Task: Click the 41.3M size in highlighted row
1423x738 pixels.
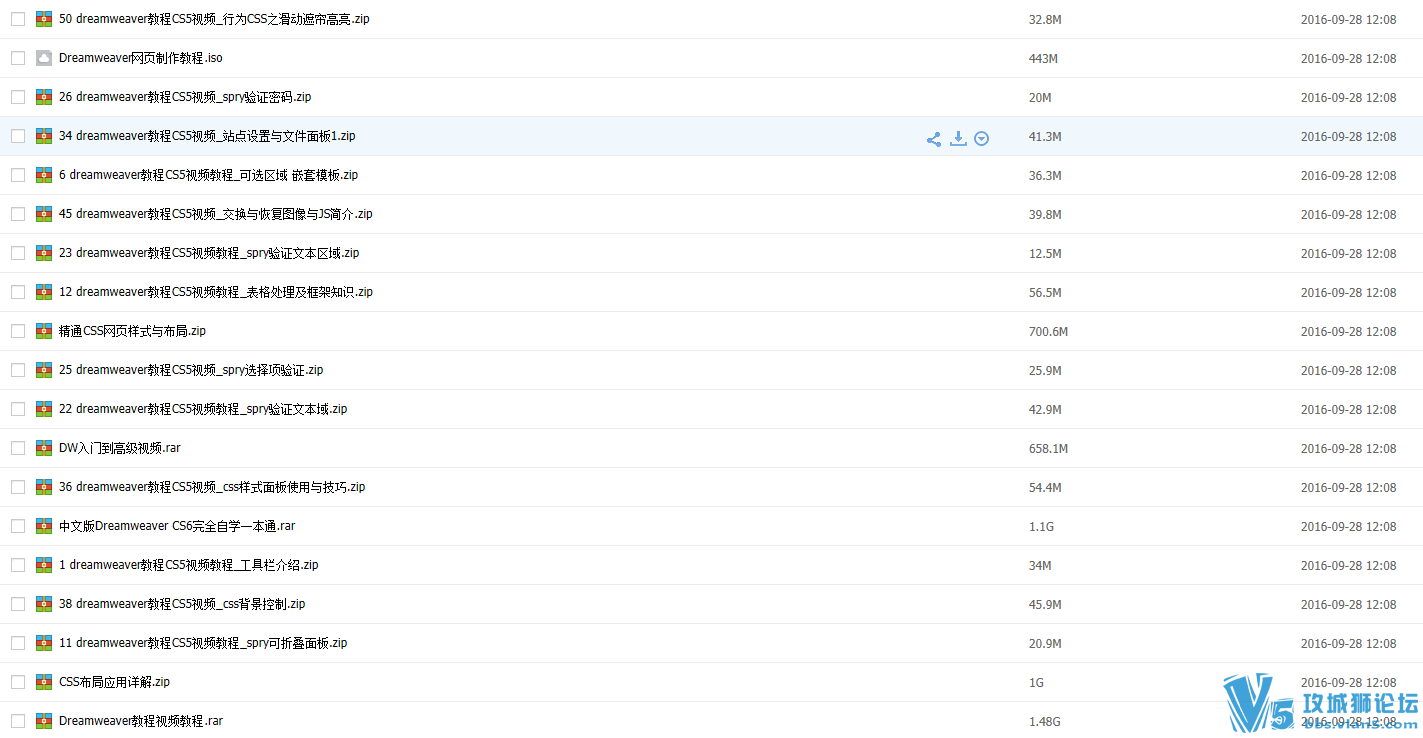Action: coord(1045,137)
